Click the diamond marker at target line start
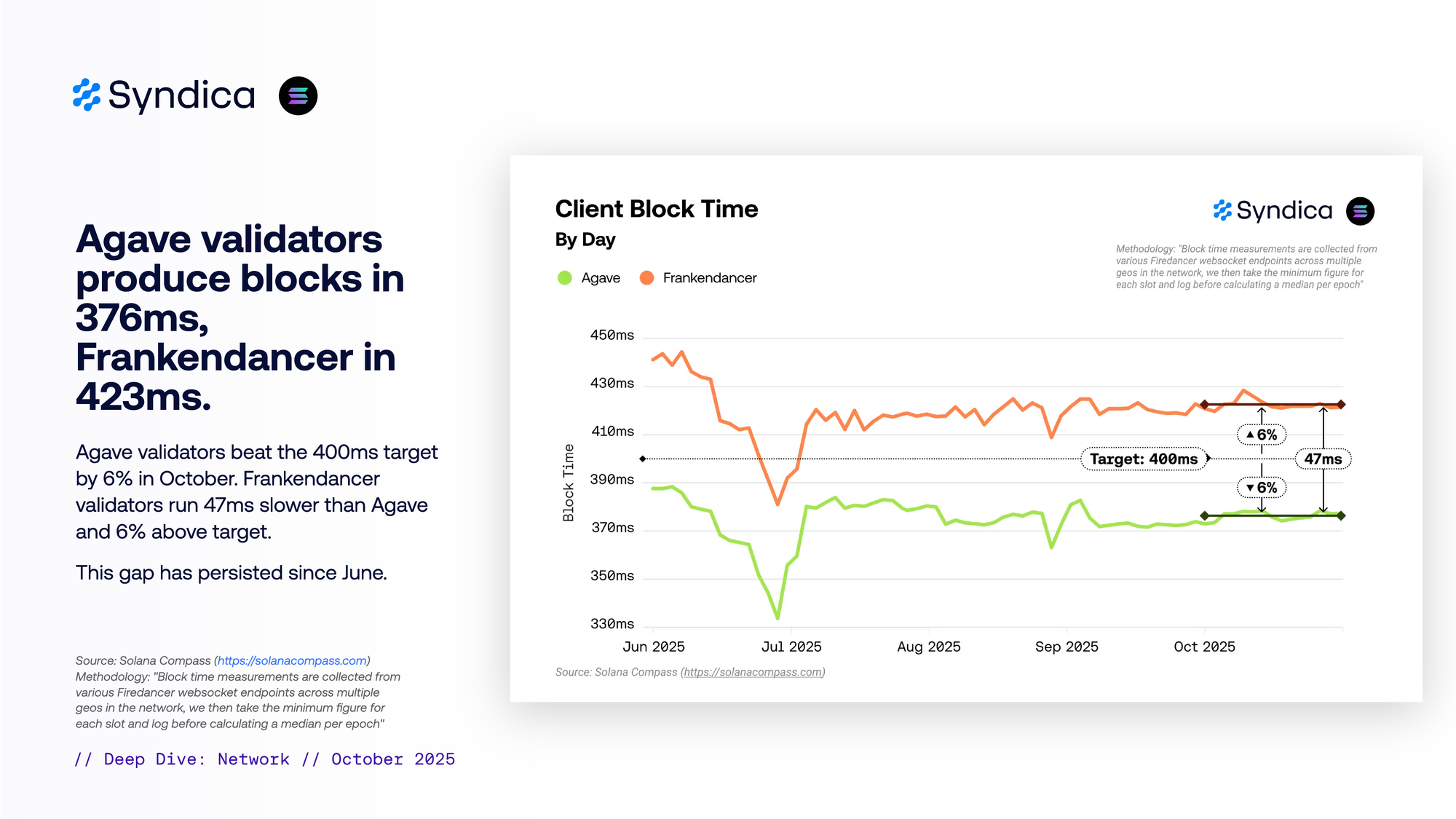Image resolution: width=1456 pixels, height=819 pixels. (642, 459)
